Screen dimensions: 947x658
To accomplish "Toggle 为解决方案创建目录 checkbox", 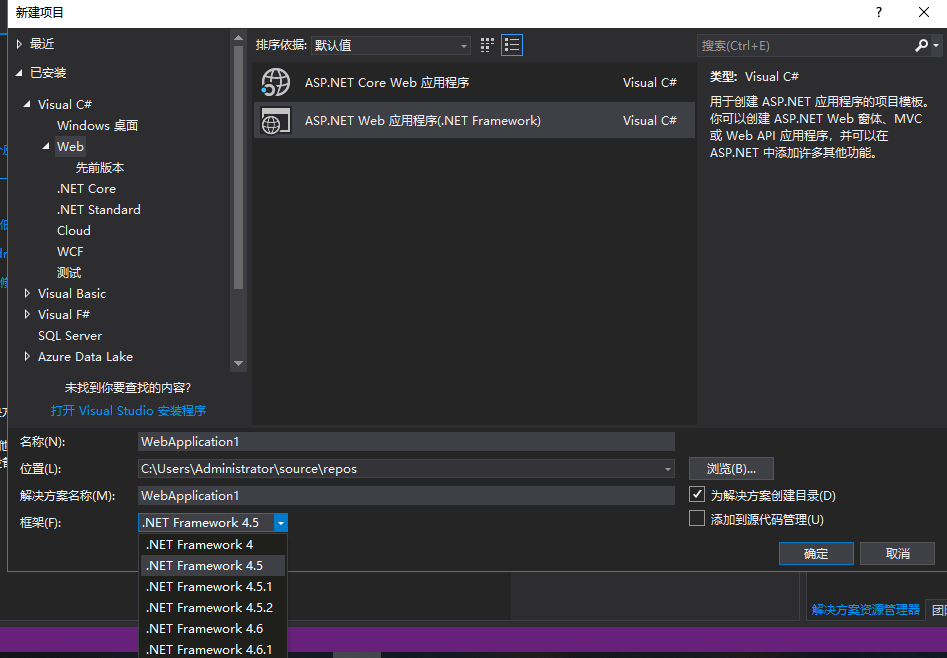I will [697, 494].
